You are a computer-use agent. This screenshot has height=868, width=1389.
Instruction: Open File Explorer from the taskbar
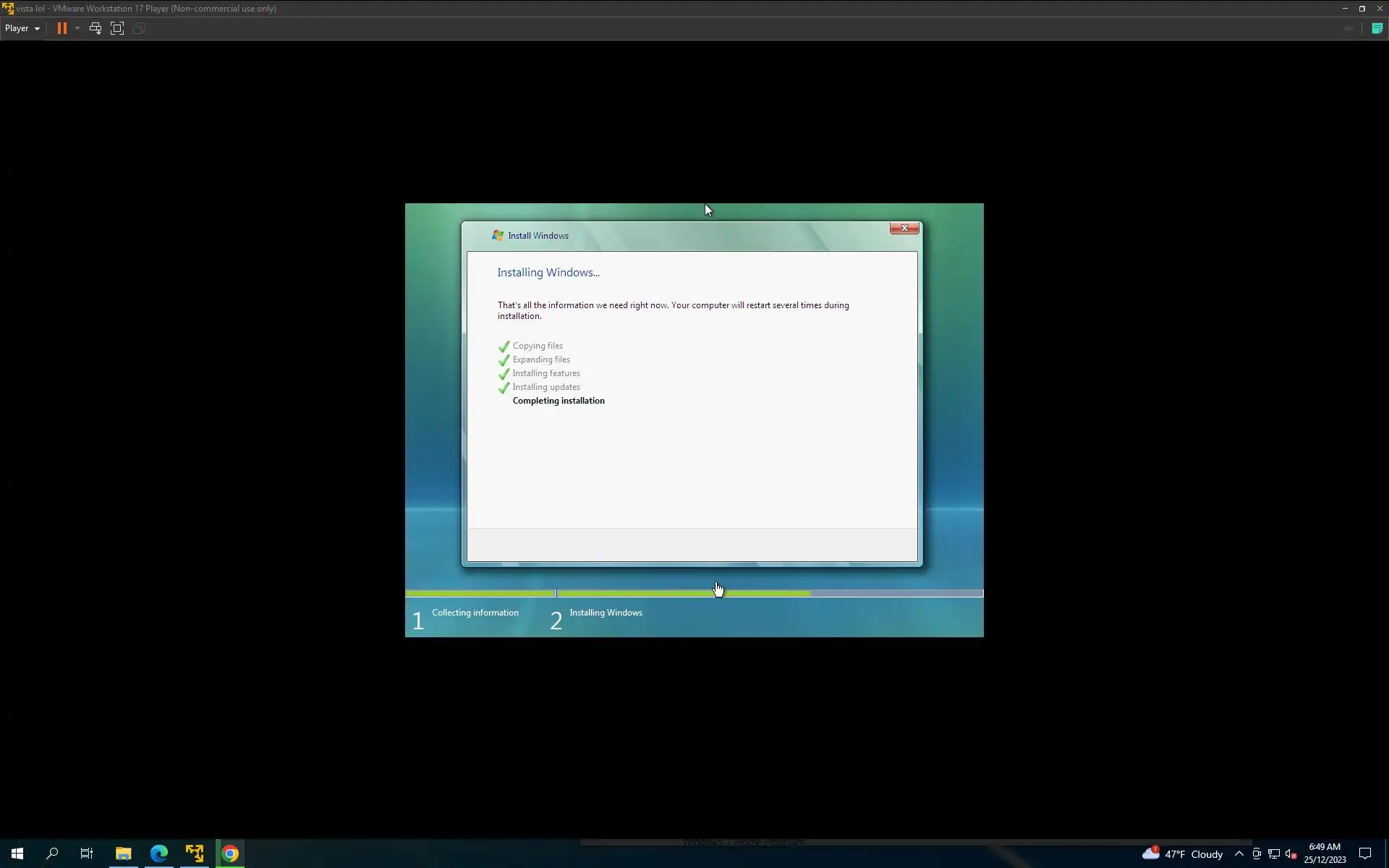[x=123, y=854]
